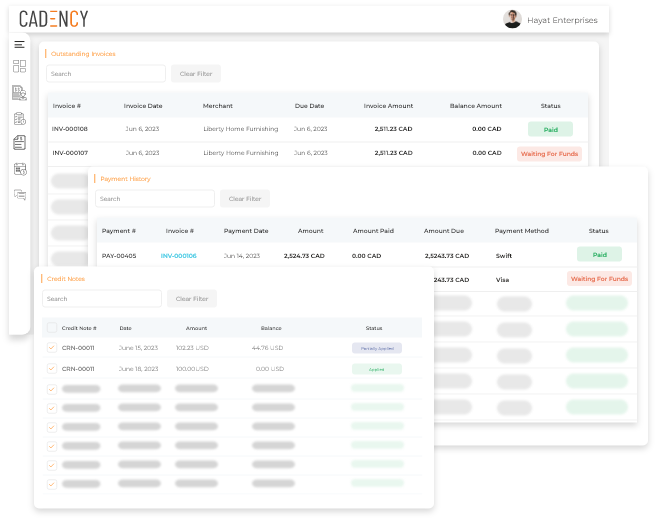Select payment PAY-00405 cell
This screenshot has width=657, height=521.
[x=119, y=256]
